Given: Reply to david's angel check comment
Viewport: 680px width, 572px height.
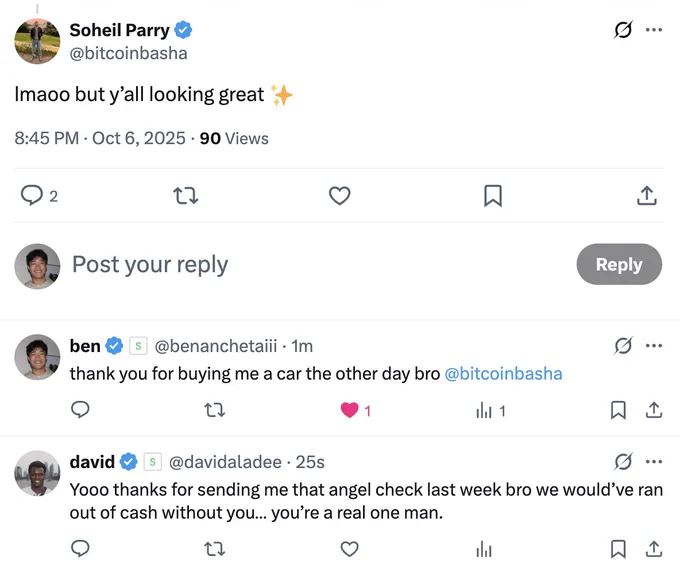Looking at the screenshot, I should [x=81, y=548].
